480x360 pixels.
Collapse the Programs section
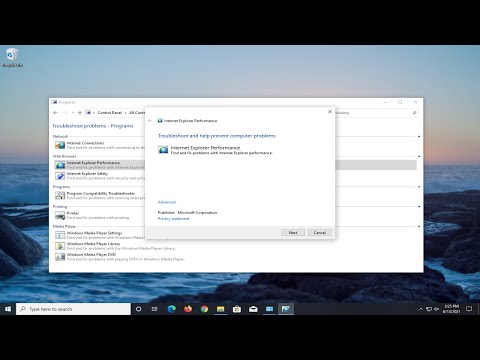tap(419, 187)
